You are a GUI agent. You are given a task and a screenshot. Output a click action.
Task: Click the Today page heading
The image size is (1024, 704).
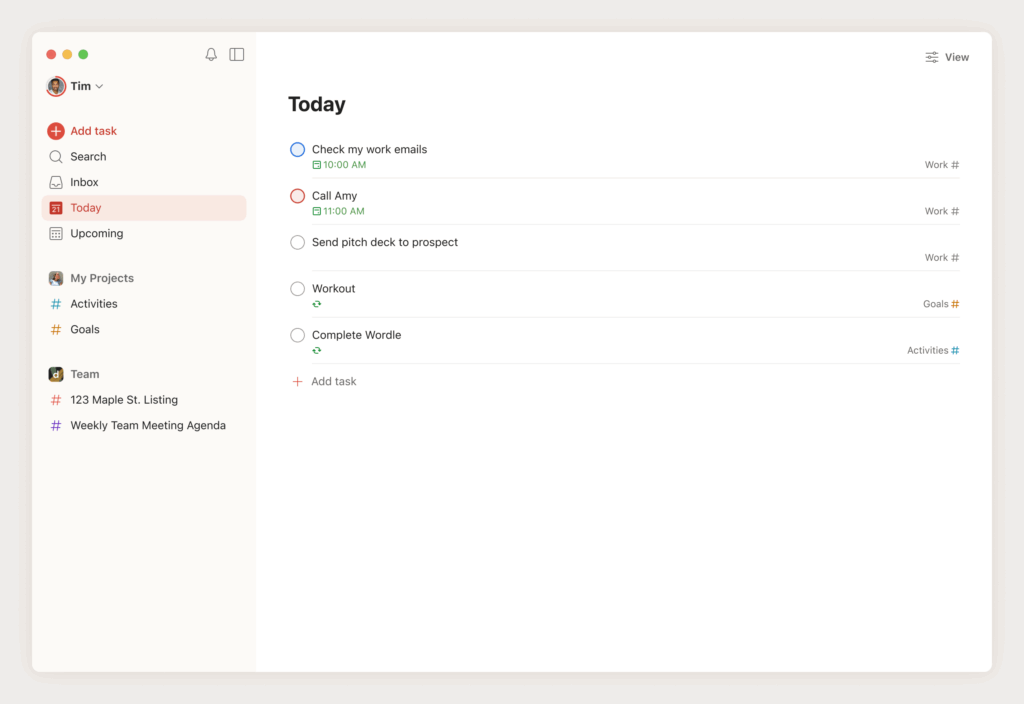[x=317, y=104]
